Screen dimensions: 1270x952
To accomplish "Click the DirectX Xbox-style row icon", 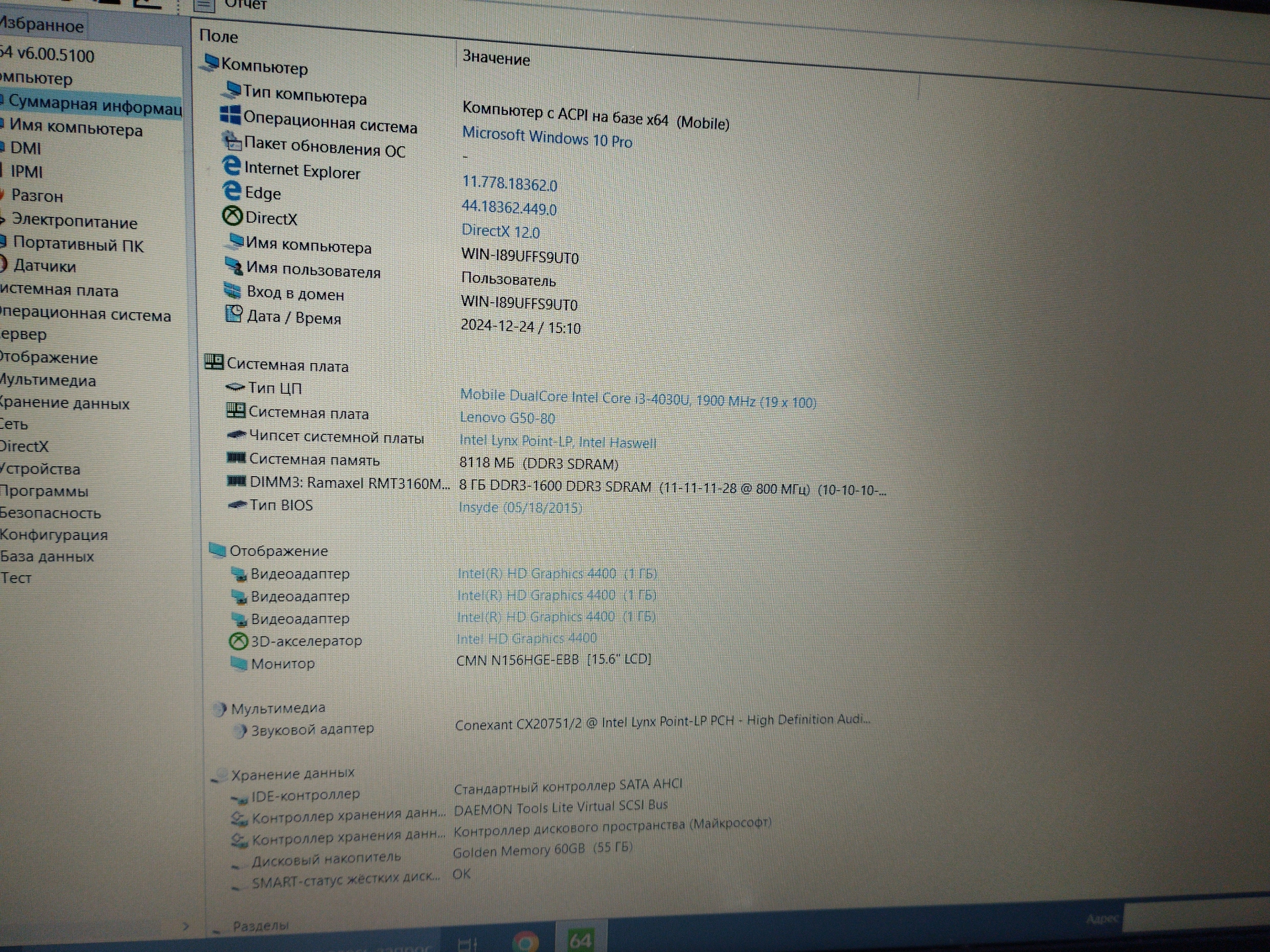I will pos(232,216).
